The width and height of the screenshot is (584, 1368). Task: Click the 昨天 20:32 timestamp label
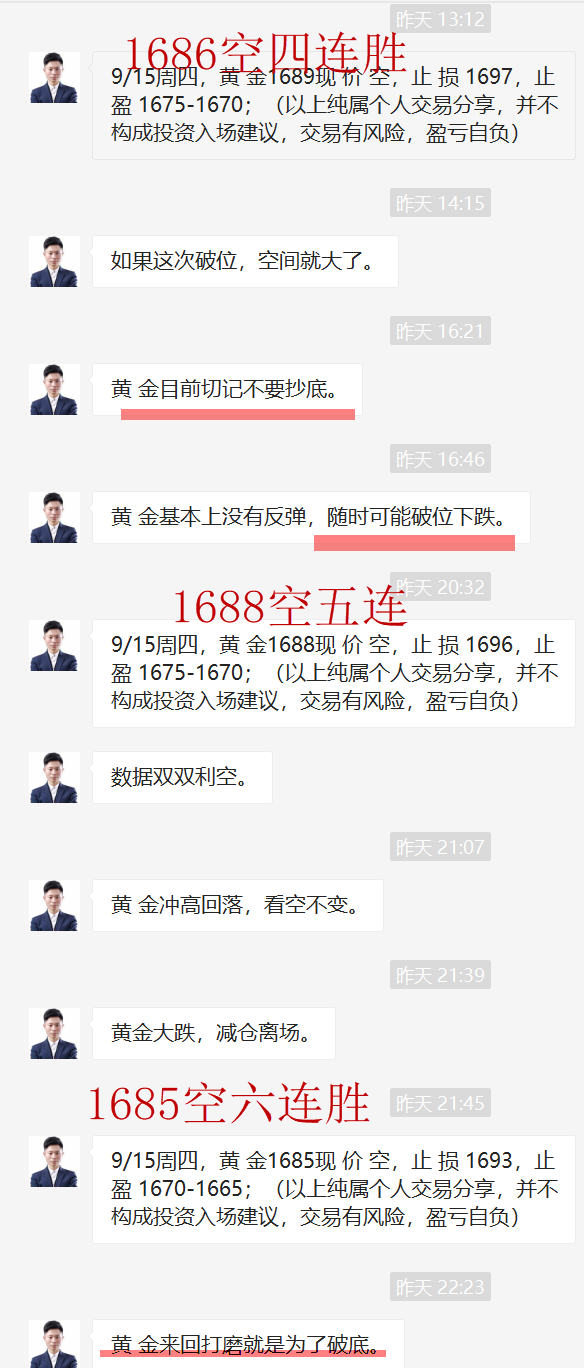click(440, 587)
